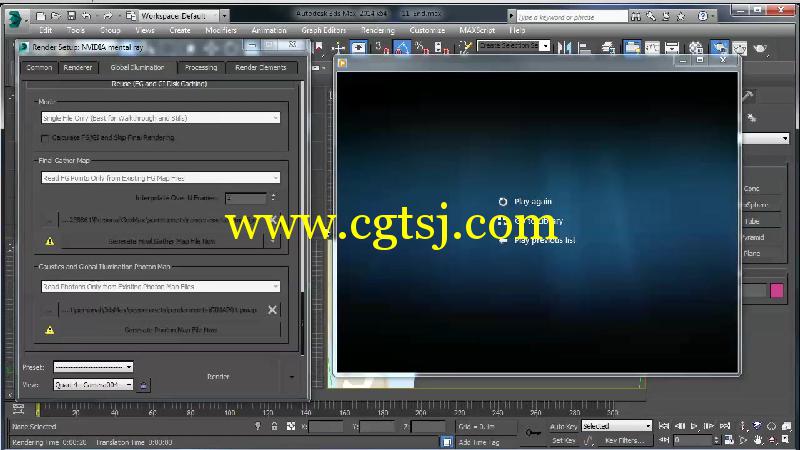800x450 pixels.
Task: Click the search keyword input field
Action: [571, 17]
